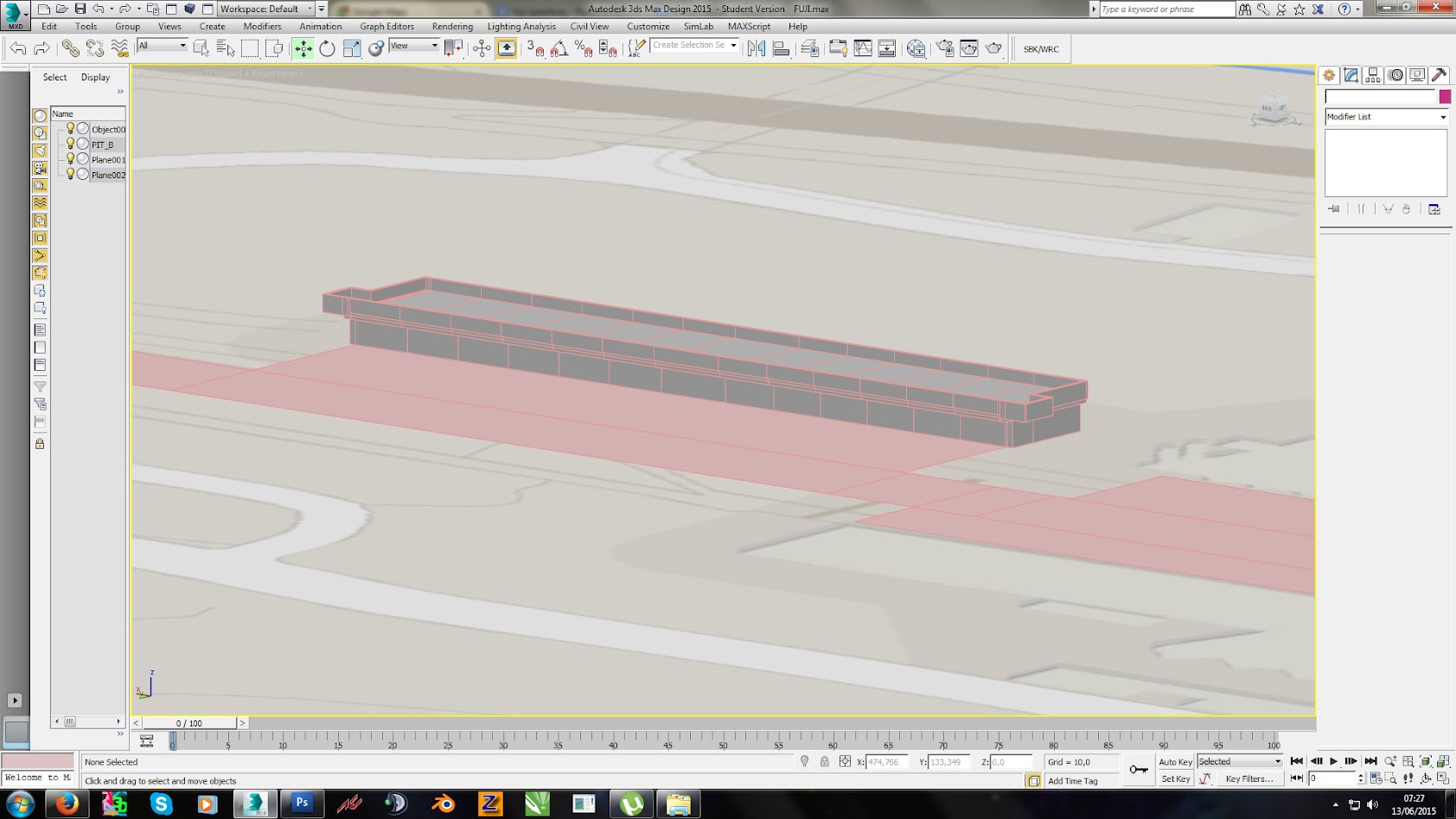This screenshot has width=1456, height=819.
Task: Expand the Modifier List dropdown
Action: 1386,117
